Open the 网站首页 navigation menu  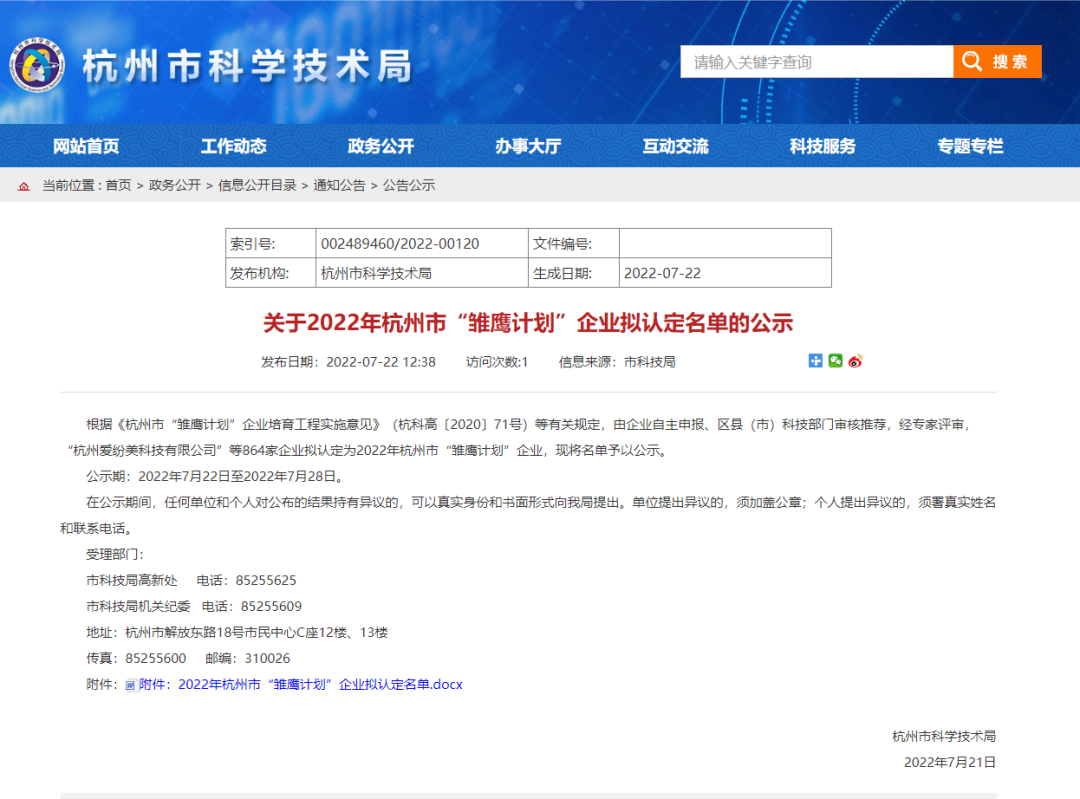tap(87, 145)
